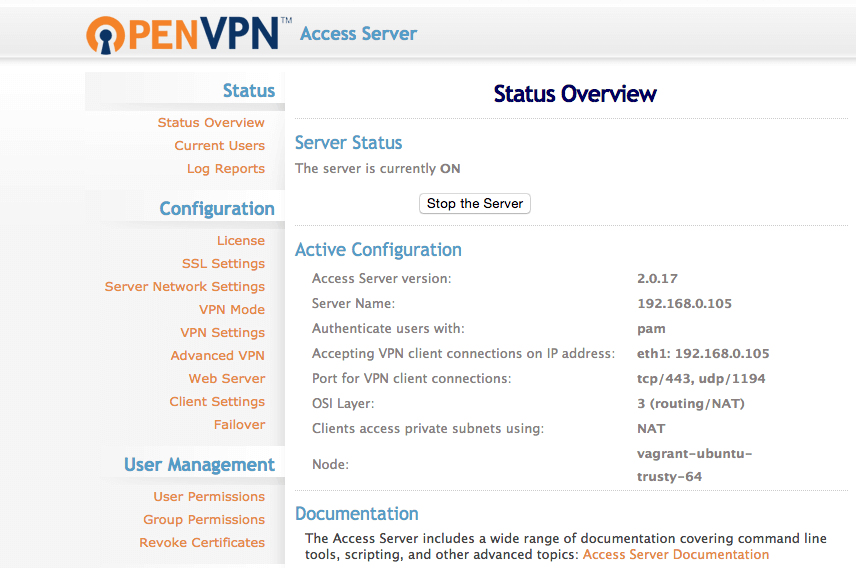Click the Server Status heading
This screenshot has height=568, width=856.
coord(348,143)
